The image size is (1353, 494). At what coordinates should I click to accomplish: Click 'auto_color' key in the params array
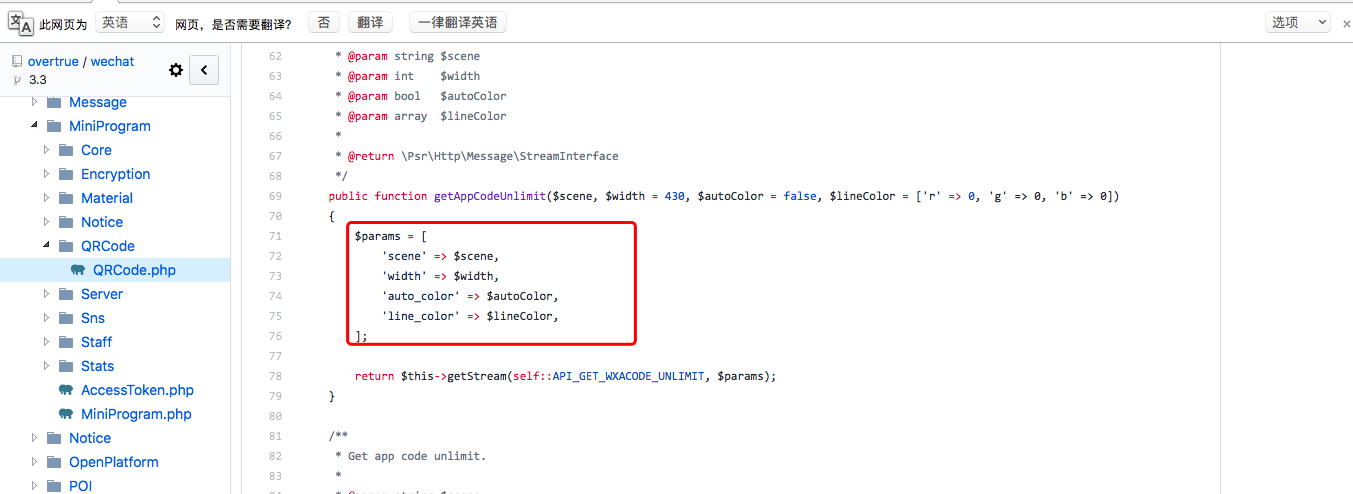coord(421,296)
